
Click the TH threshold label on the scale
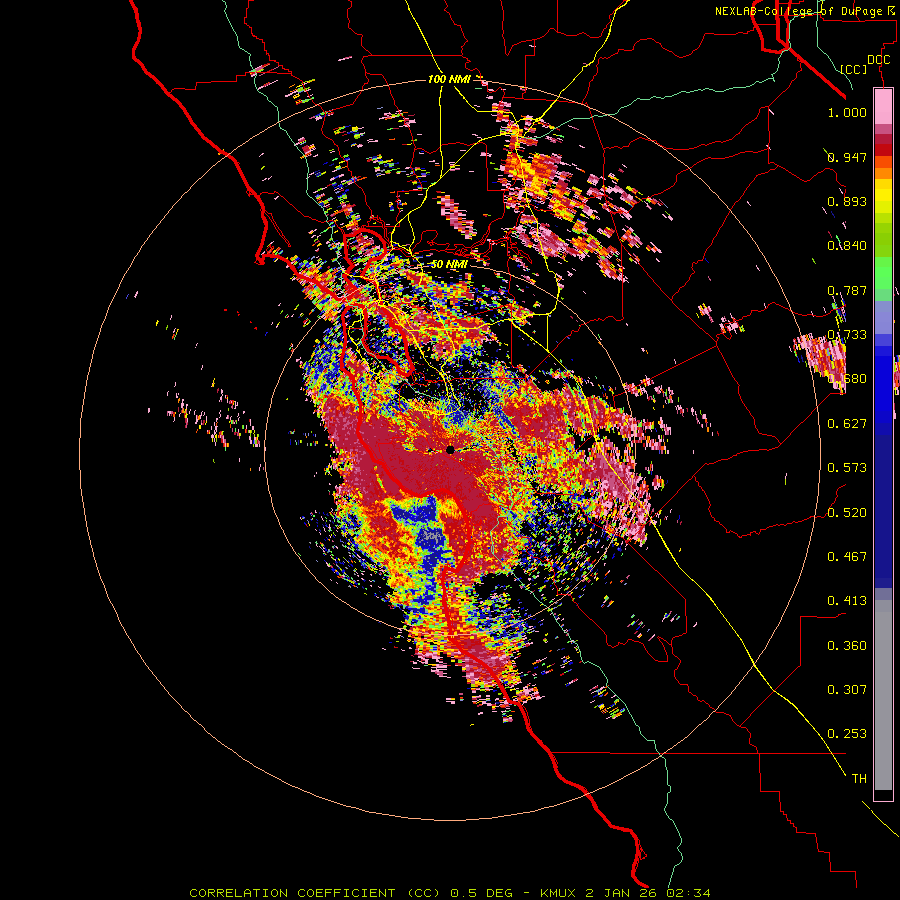[x=859, y=779]
